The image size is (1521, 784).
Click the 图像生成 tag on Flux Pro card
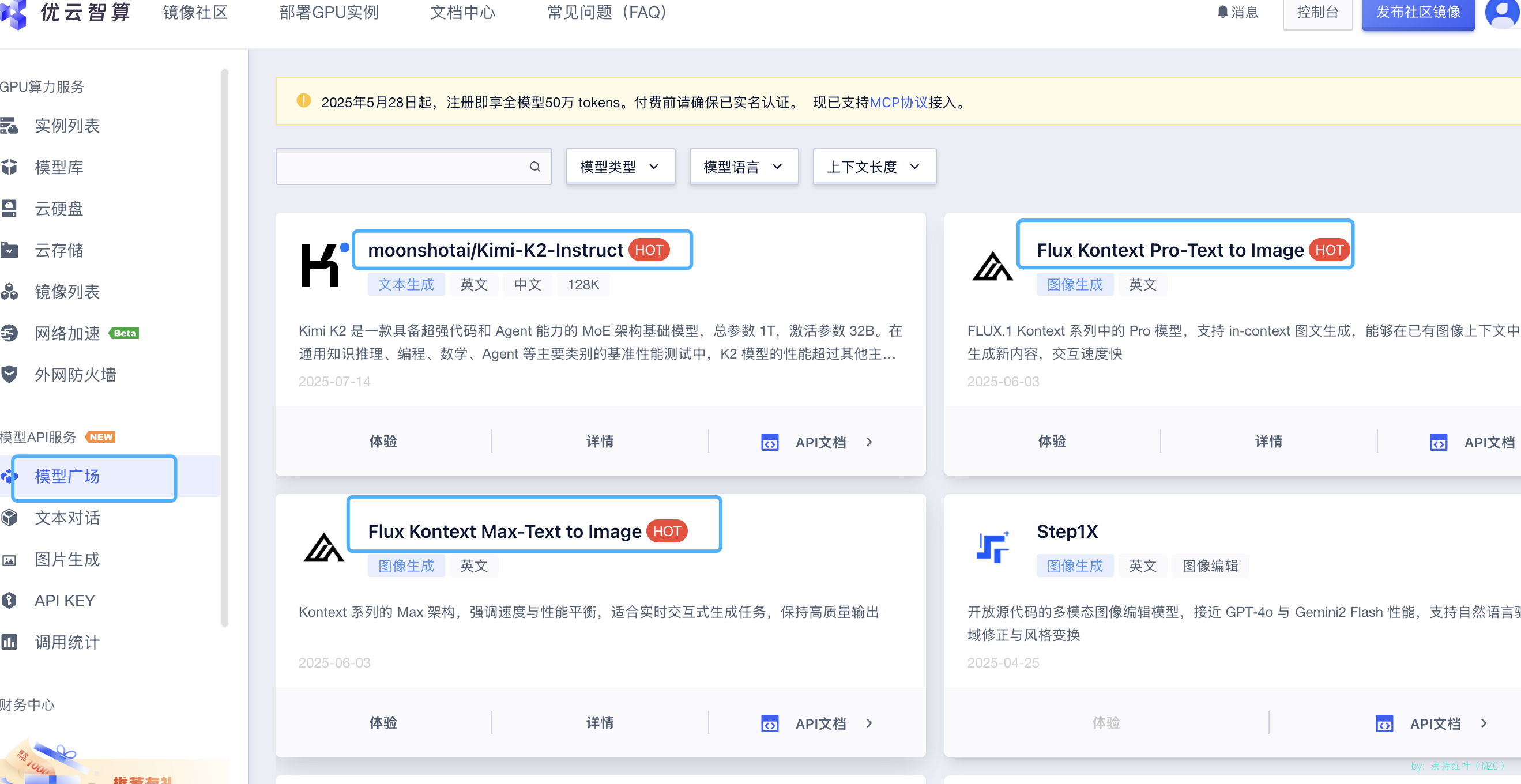coord(1075,285)
